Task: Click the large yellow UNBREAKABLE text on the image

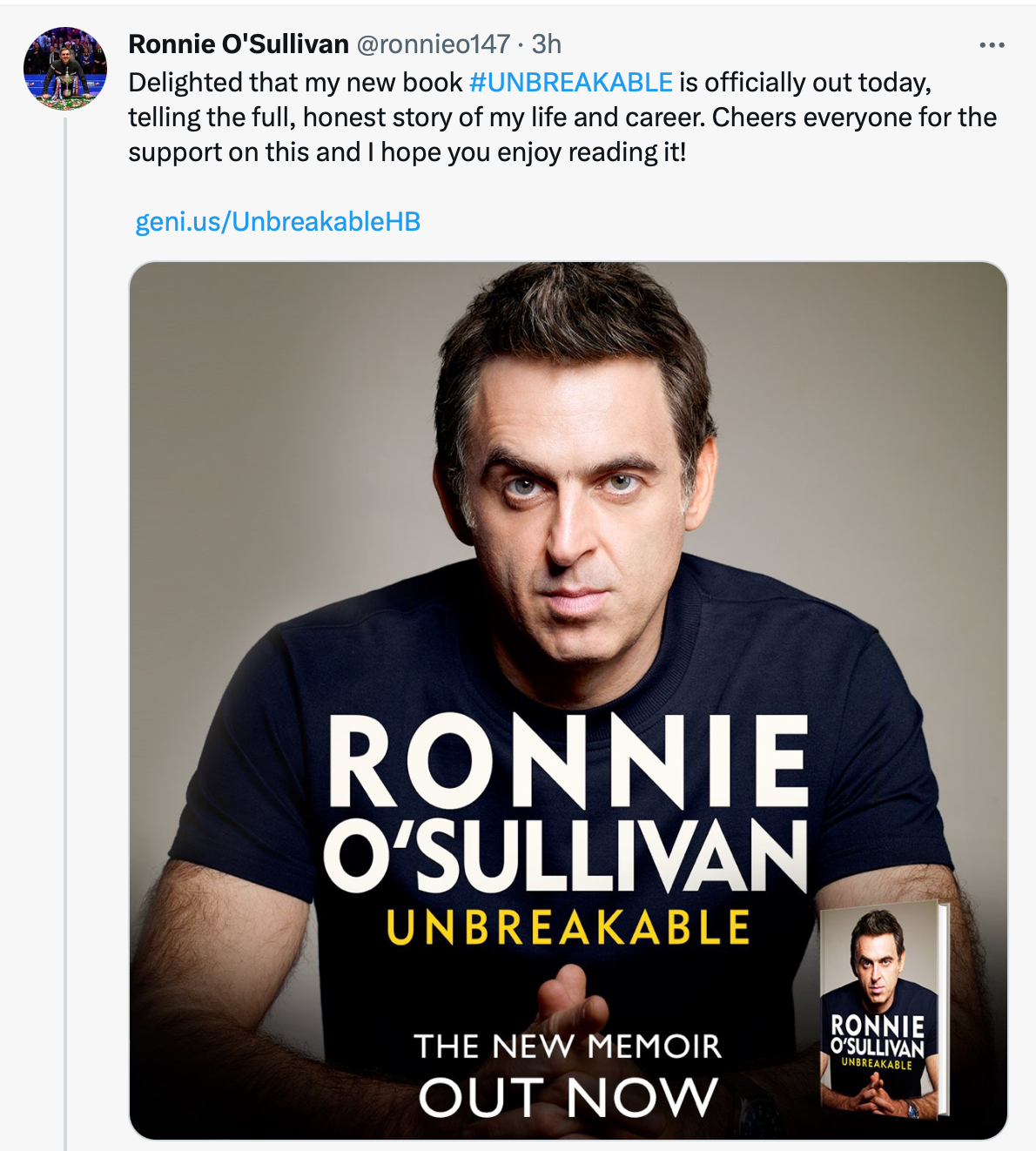Action: (568, 928)
